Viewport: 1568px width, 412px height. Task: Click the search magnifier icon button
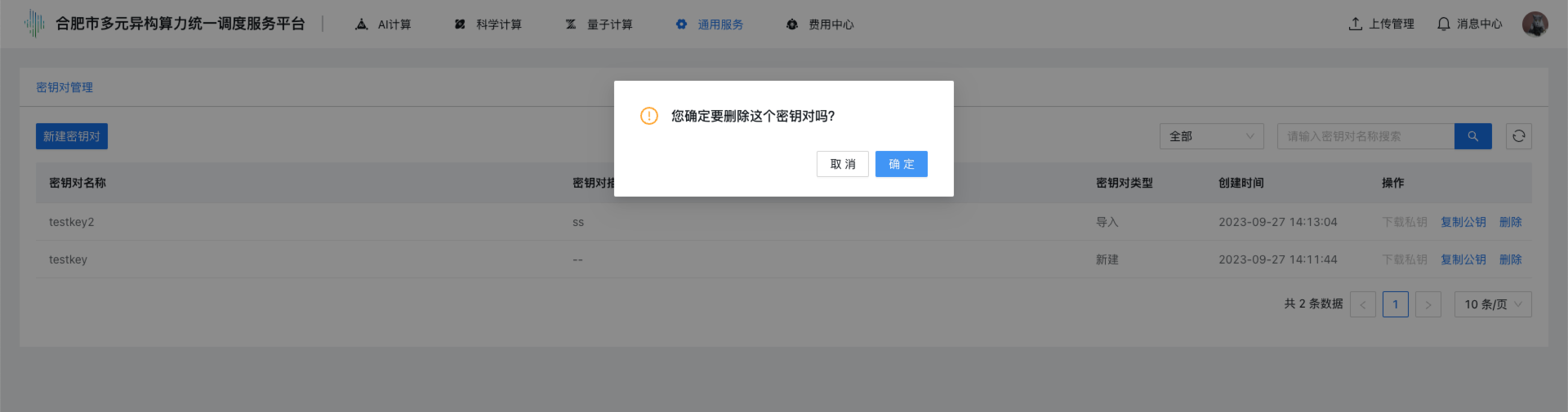(1472, 136)
